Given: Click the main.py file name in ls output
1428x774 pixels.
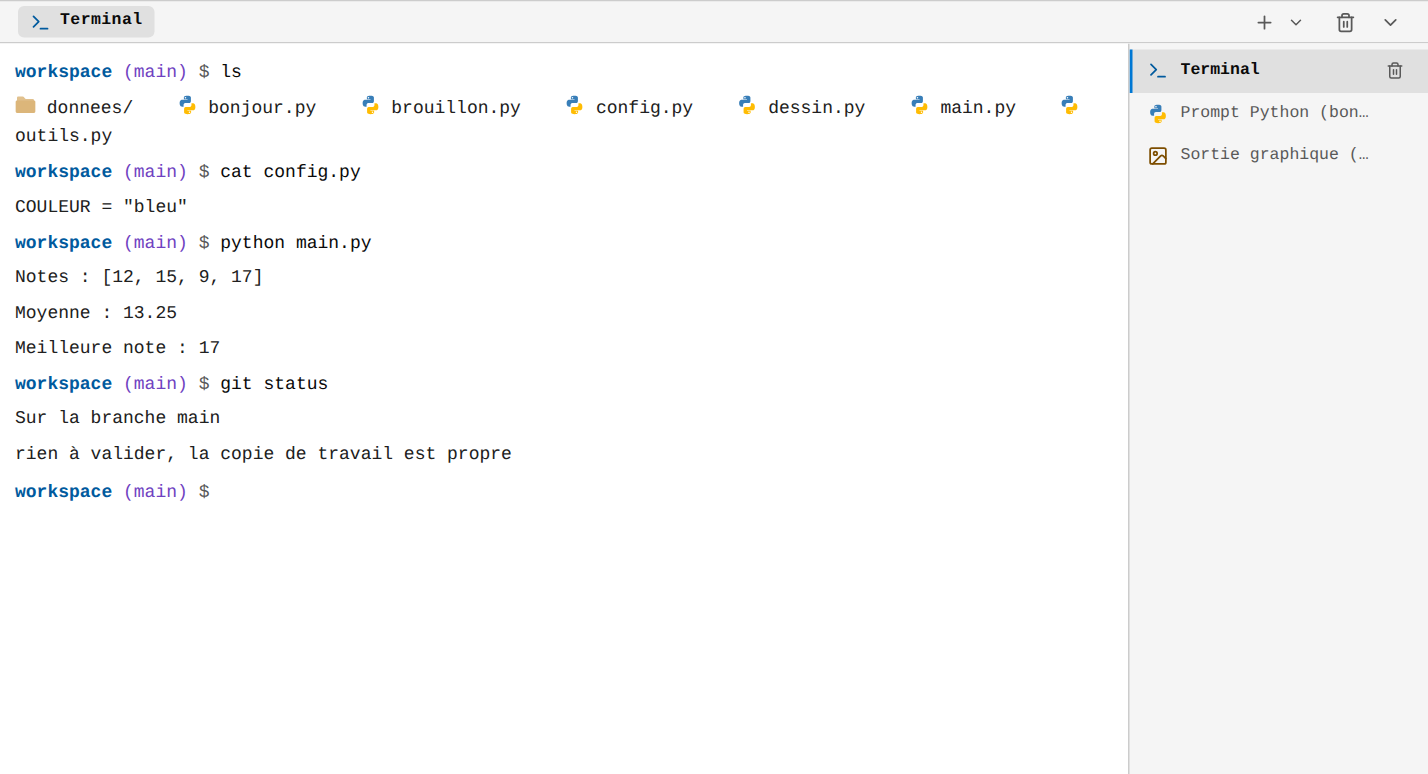Looking at the screenshot, I should [978, 108].
